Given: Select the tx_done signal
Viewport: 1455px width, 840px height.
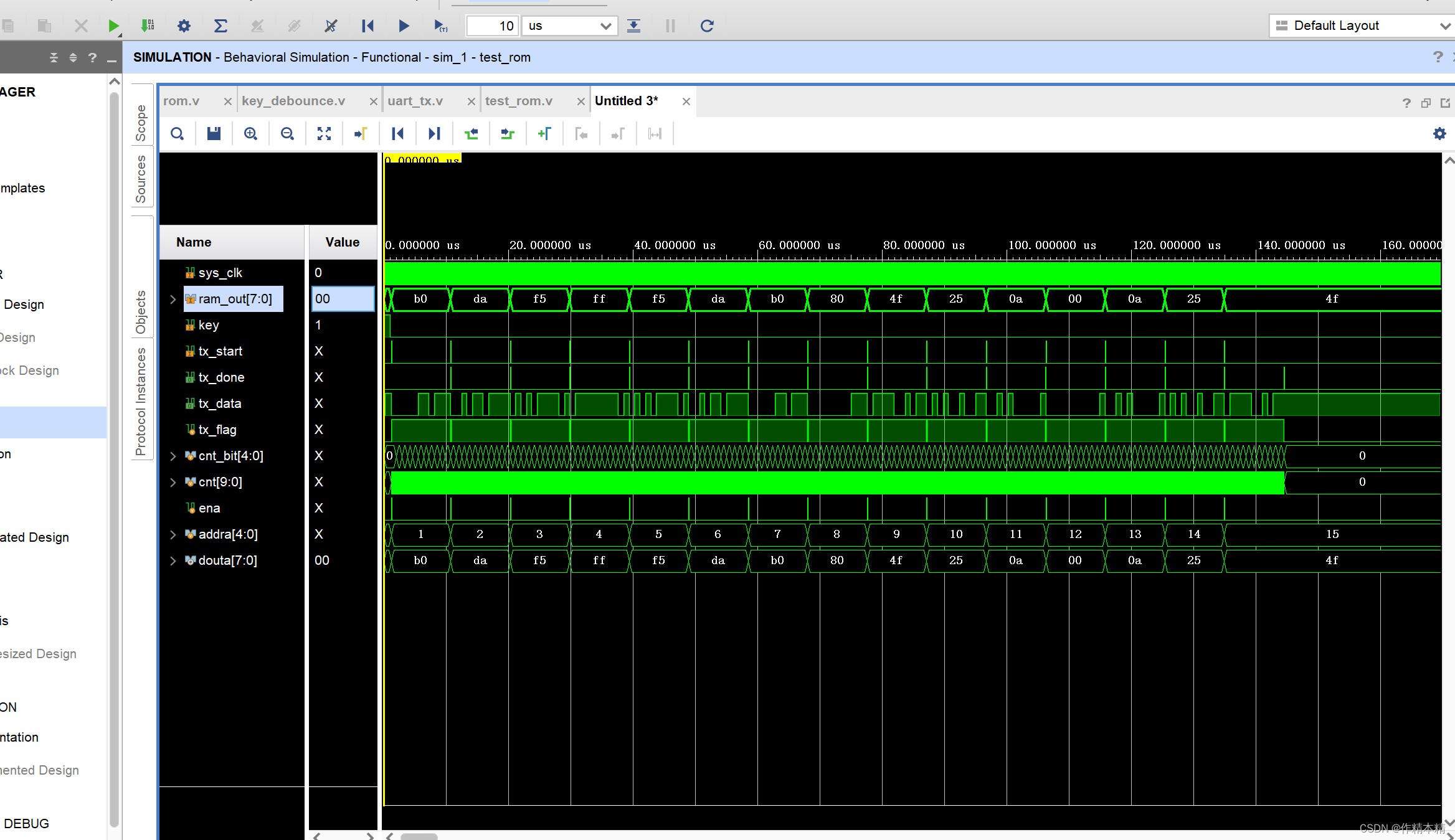Looking at the screenshot, I should coord(221,377).
